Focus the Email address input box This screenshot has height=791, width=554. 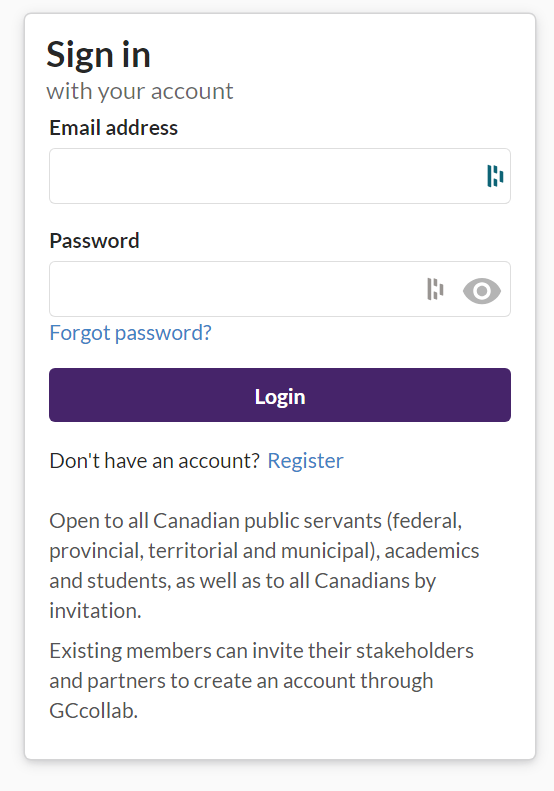coord(280,176)
